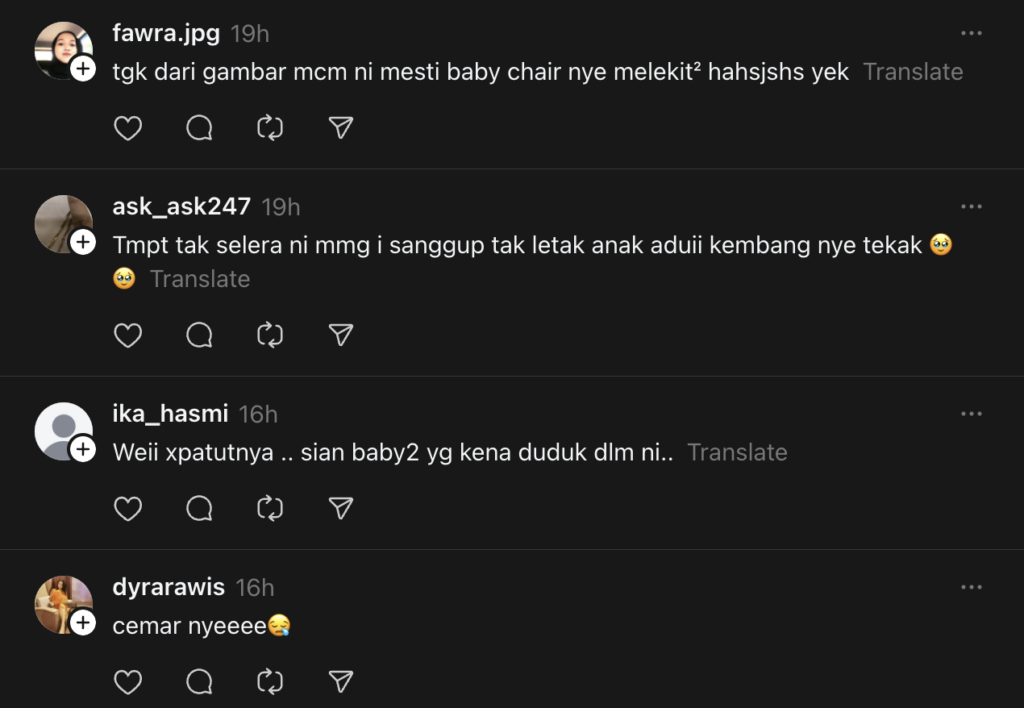
Task: Translate fawra.jpg's comment
Action: click(x=913, y=72)
